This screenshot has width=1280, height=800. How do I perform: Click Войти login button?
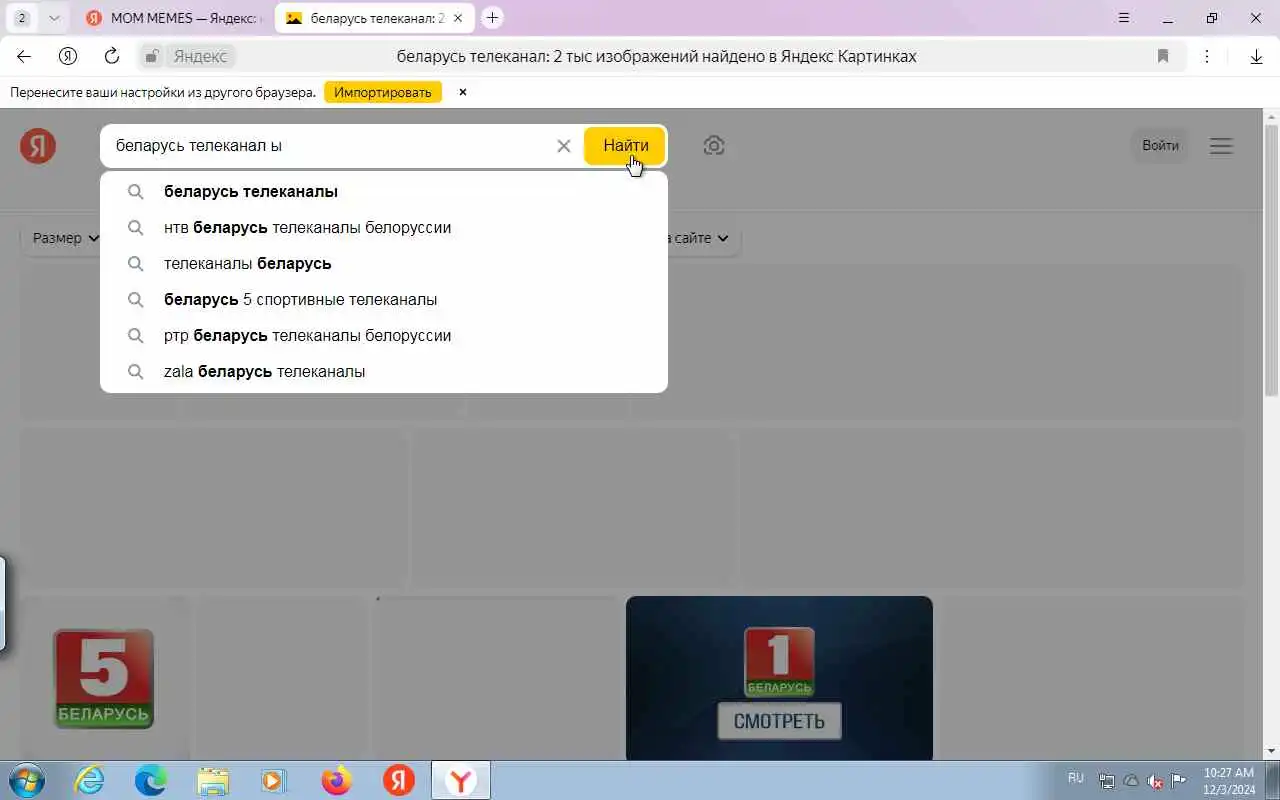point(1160,146)
